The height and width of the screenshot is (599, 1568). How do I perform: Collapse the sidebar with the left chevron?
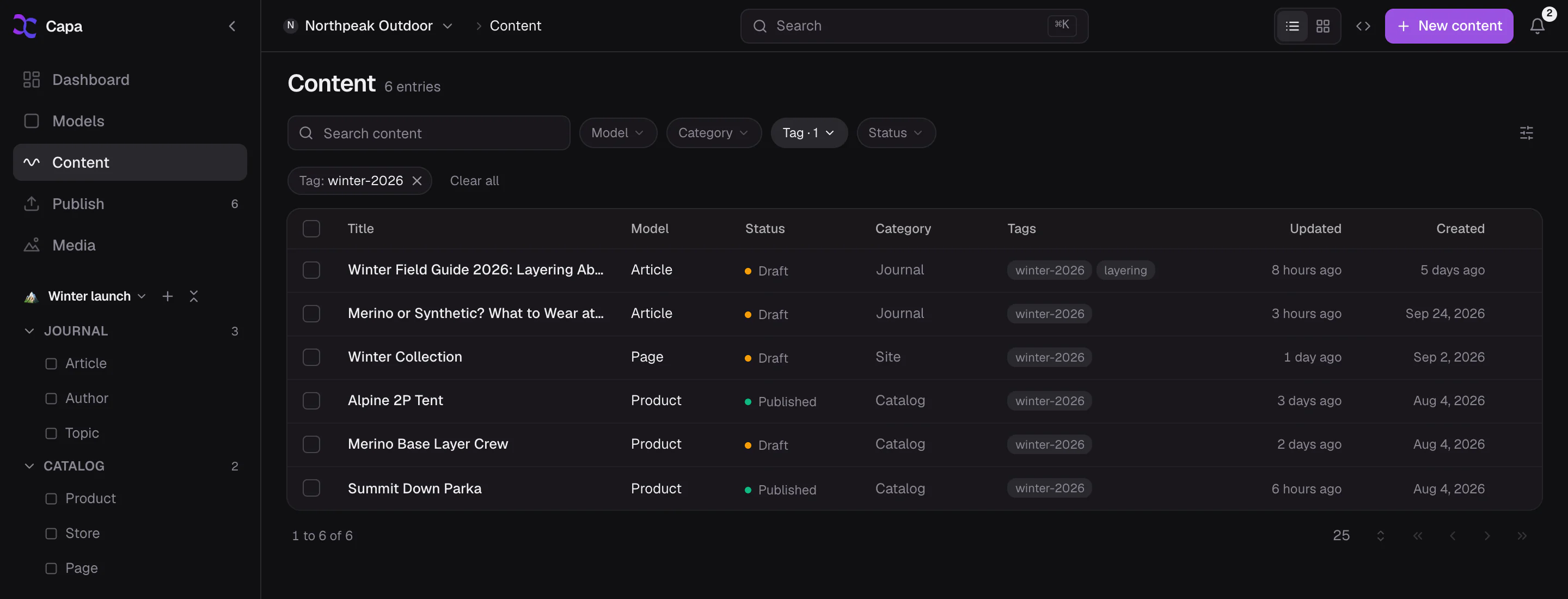(x=232, y=26)
